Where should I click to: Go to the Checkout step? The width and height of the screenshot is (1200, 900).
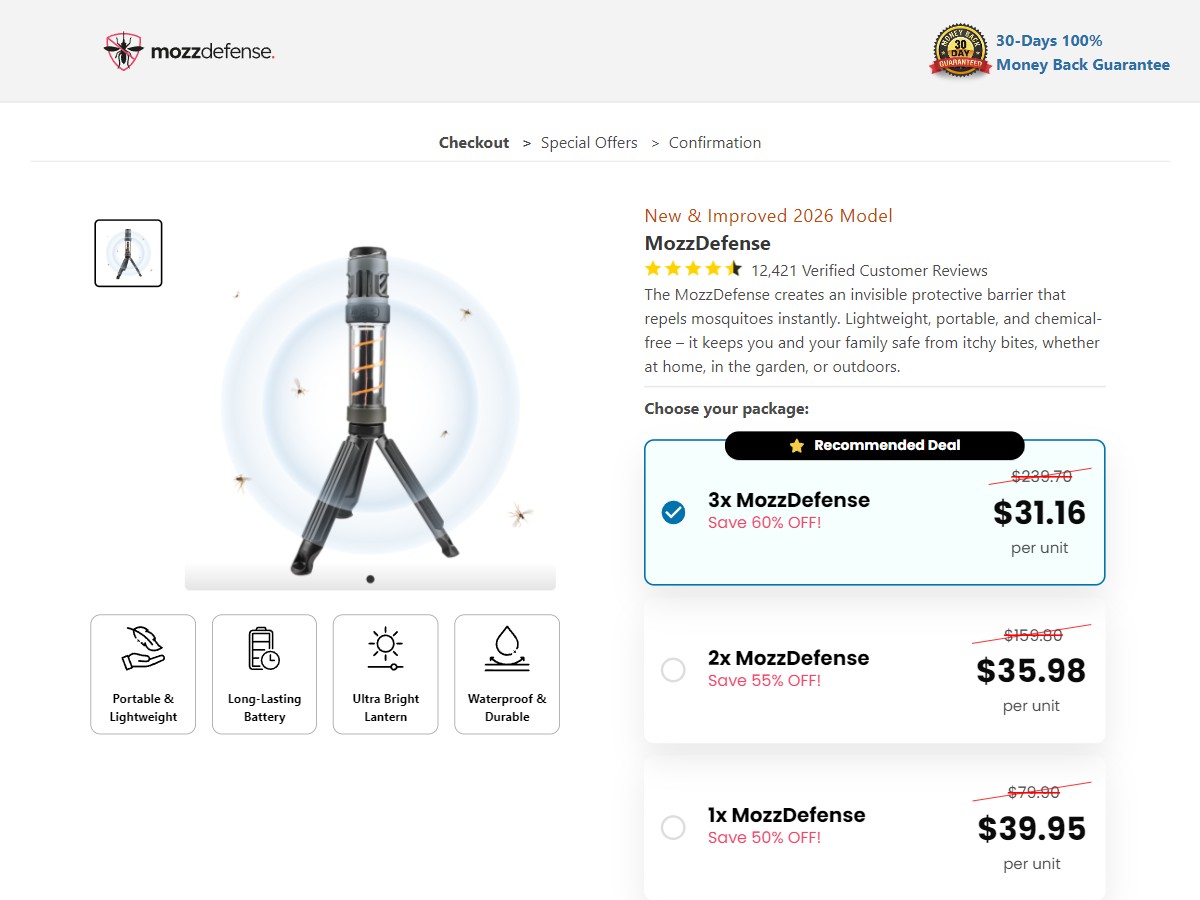pyautogui.click(x=474, y=143)
